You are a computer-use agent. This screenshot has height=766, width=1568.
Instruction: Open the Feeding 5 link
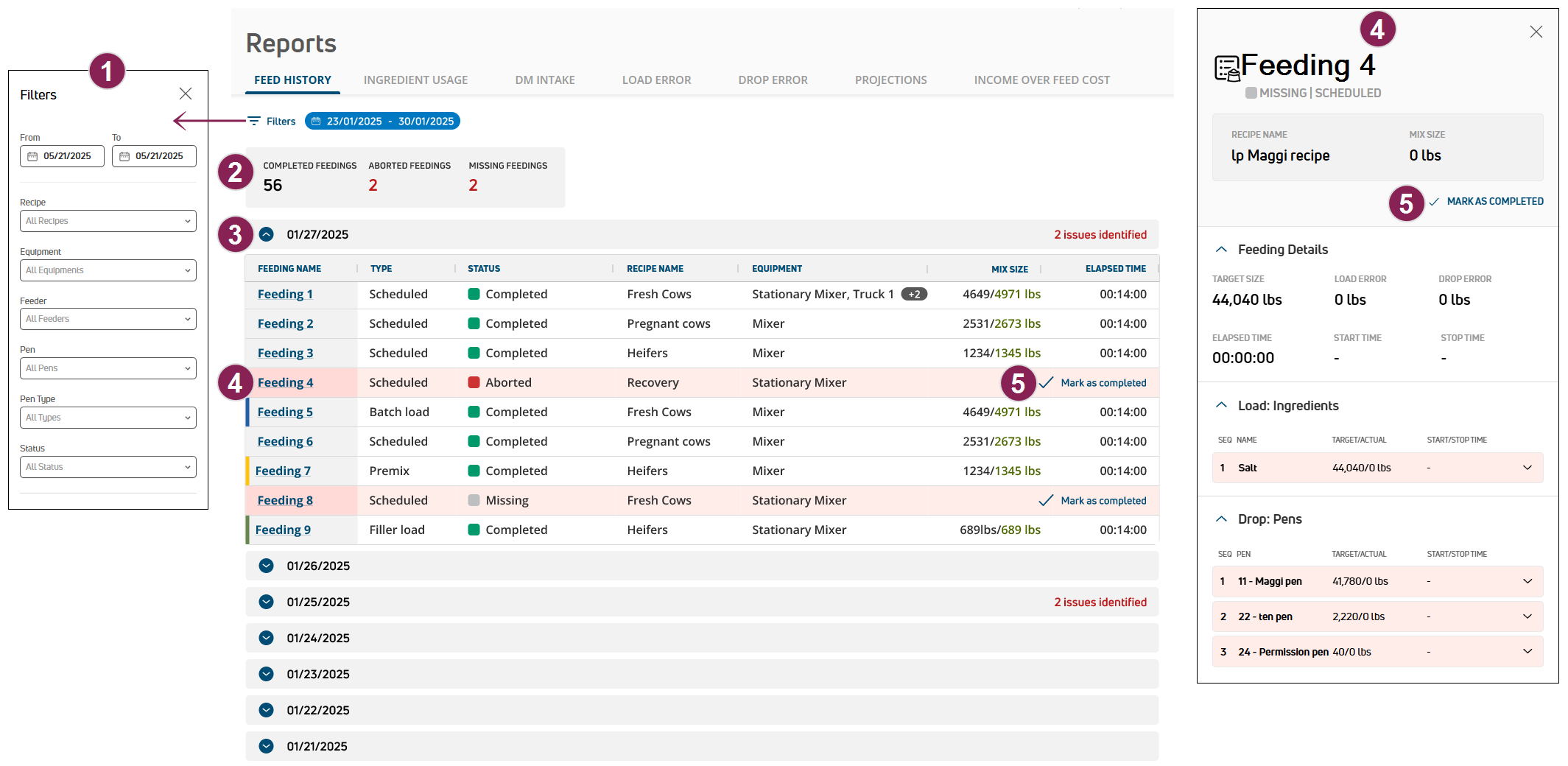pos(285,412)
